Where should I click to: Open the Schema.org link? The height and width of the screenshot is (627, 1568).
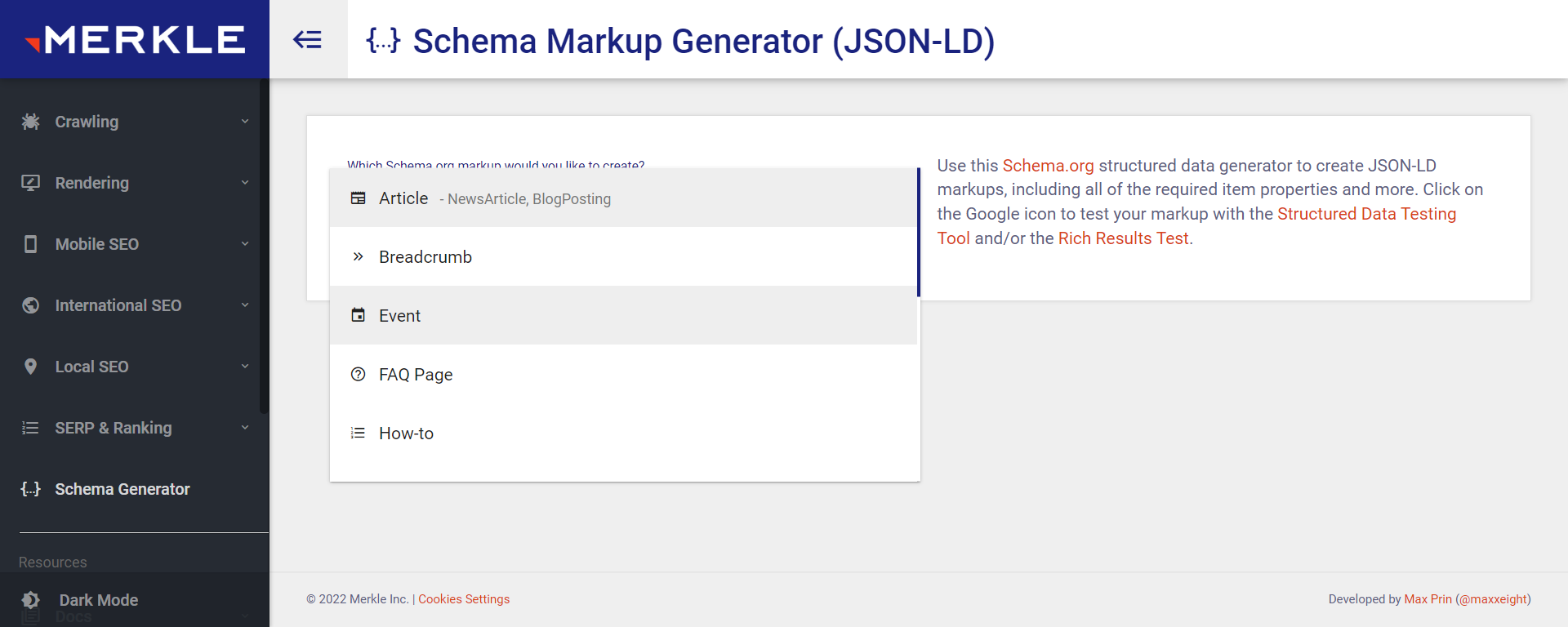coord(1048,166)
